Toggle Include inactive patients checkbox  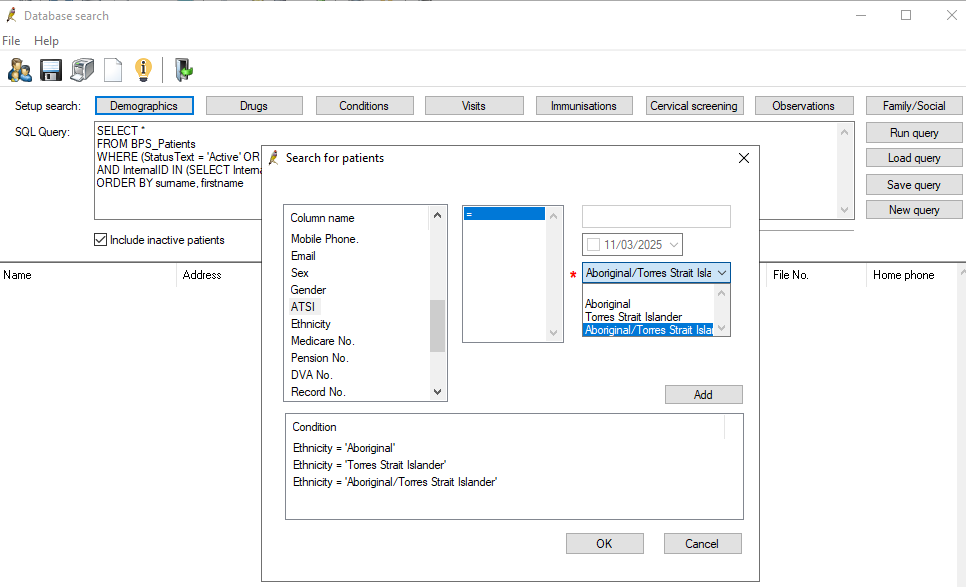[x=100, y=240]
